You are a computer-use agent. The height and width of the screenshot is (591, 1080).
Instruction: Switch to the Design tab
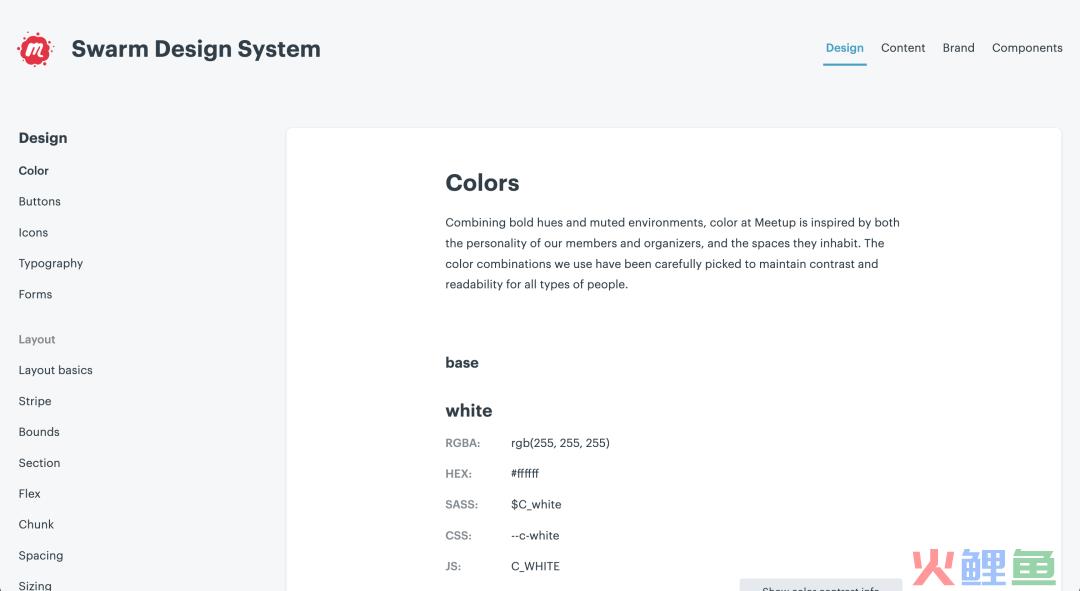click(844, 48)
